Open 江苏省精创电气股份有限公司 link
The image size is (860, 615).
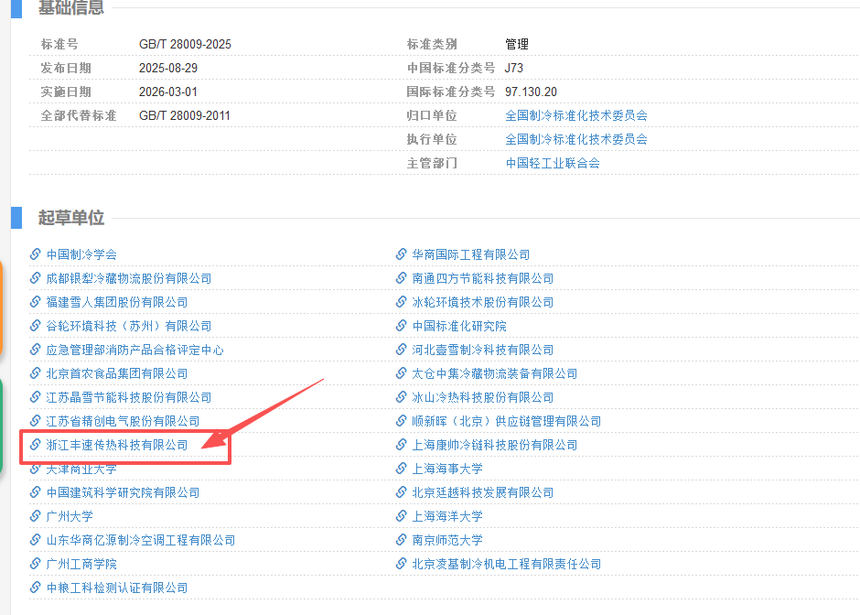click(123, 421)
